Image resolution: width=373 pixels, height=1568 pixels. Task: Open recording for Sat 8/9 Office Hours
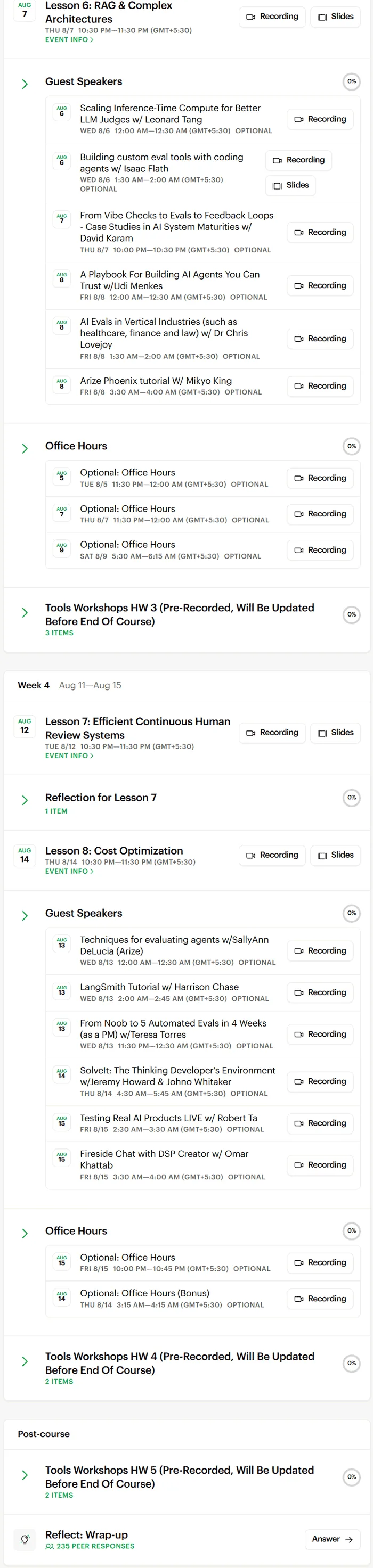320,549
